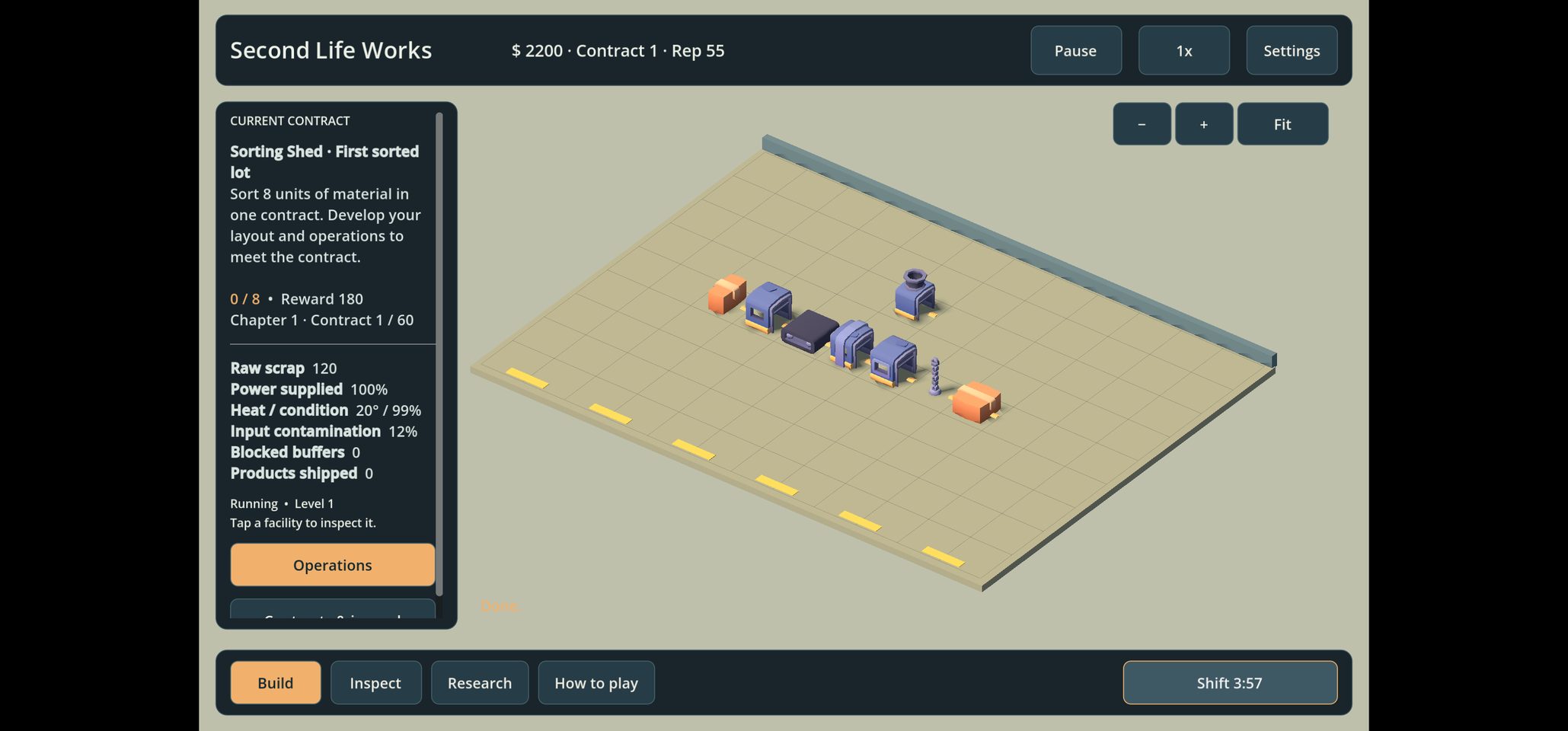The image size is (1568, 731).
Task: Click the 'Input contamination 12%' stat
Action: point(324,431)
